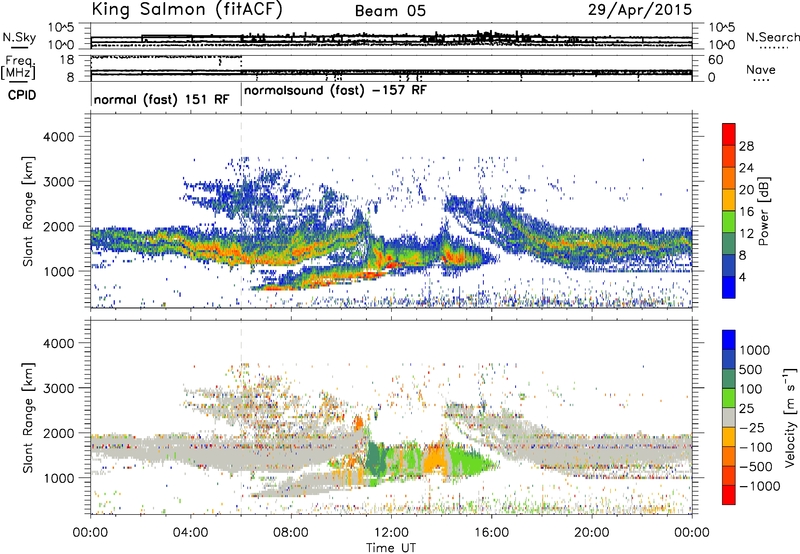Click the dark blue 1000 velocity swatch
800x554 pixels.
pyautogui.click(x=729, y=340)
